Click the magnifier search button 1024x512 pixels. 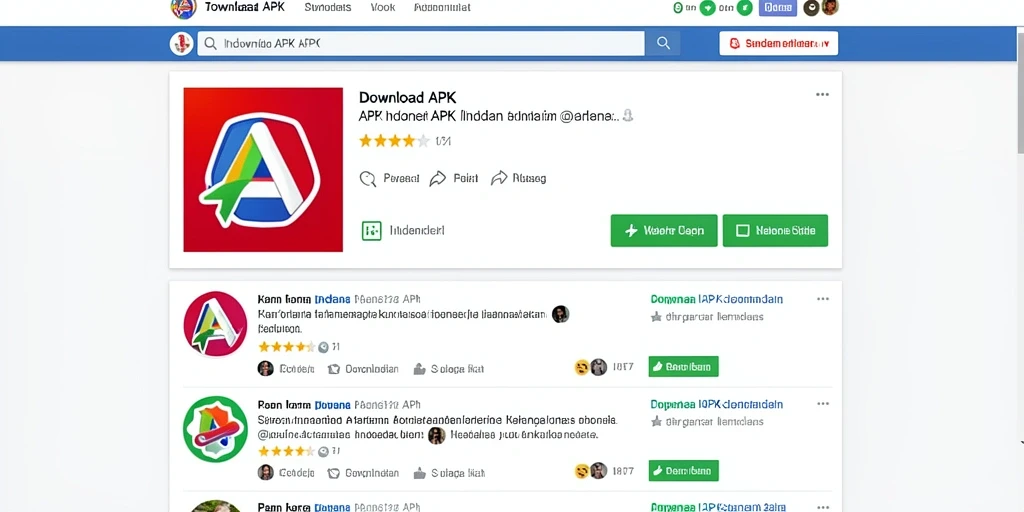click(663, 44)
